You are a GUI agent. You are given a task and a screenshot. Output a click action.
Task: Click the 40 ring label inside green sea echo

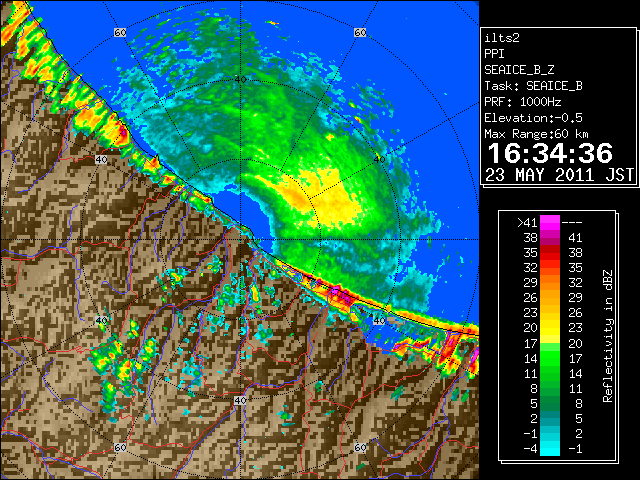[x=240, y=80]
